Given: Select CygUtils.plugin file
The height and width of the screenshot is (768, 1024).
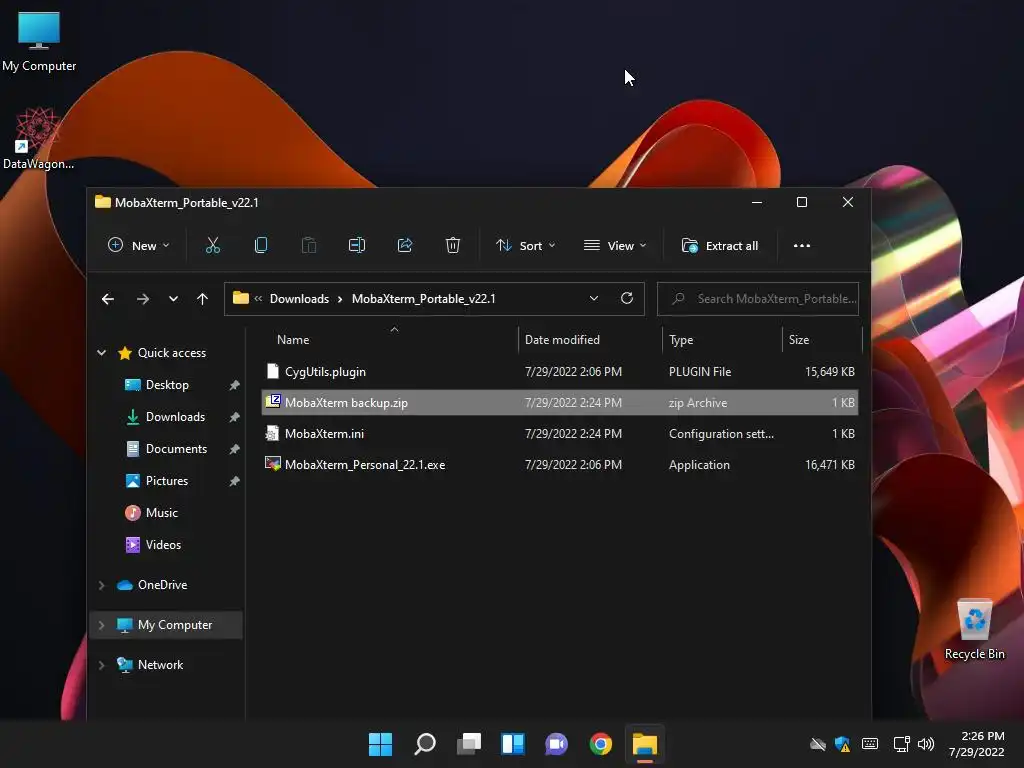Looking at the screenshot, I should (x=560, y=372).
